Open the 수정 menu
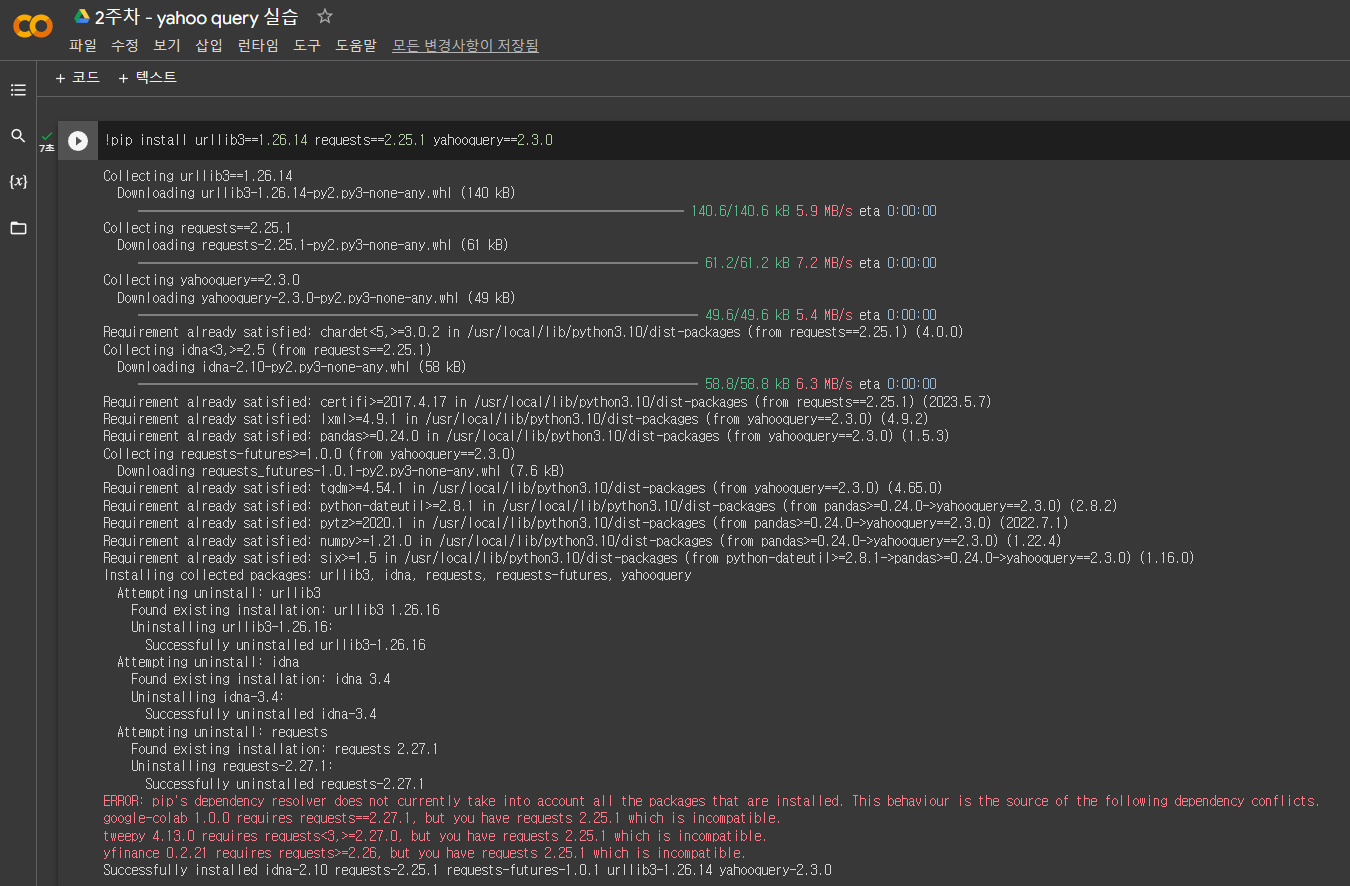Screen dimensions: 1350x886 click(125, 45)
